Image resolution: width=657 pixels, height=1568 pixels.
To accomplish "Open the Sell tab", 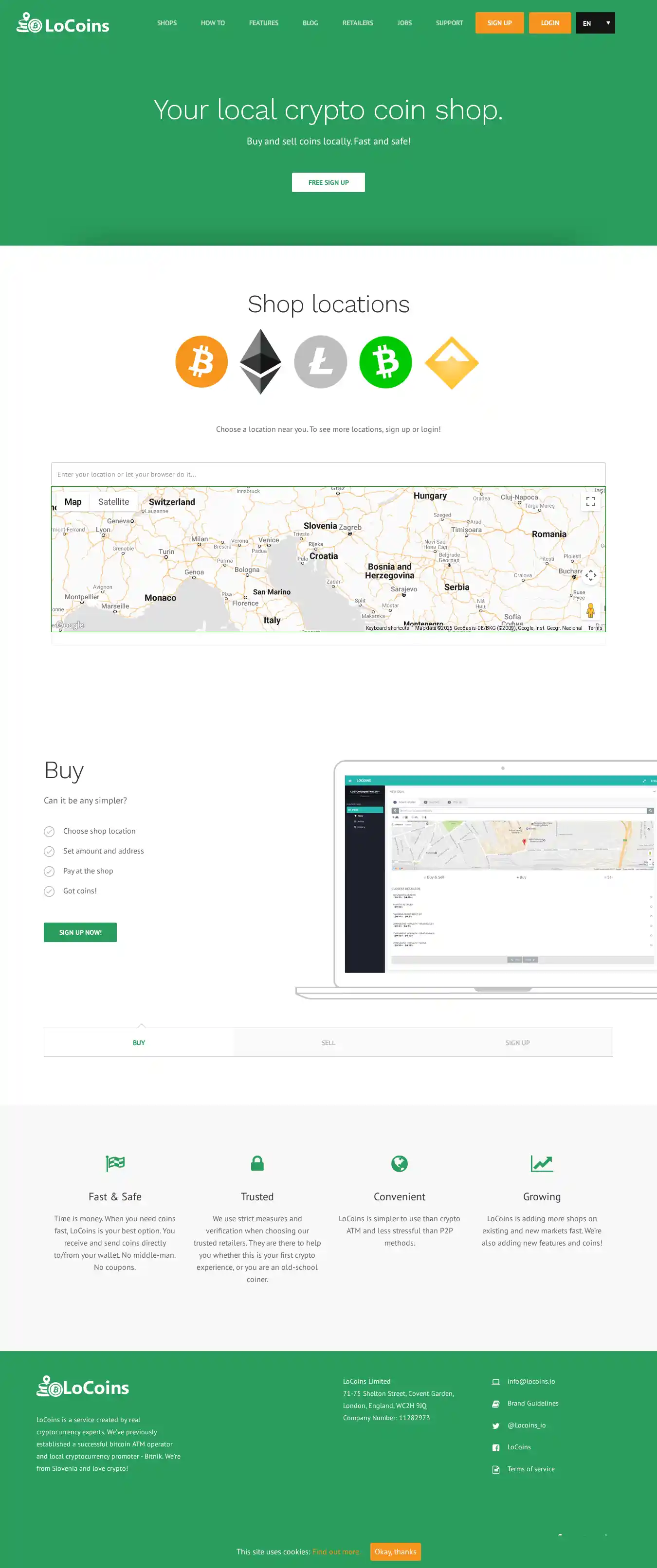I will tap(328, 1043).
